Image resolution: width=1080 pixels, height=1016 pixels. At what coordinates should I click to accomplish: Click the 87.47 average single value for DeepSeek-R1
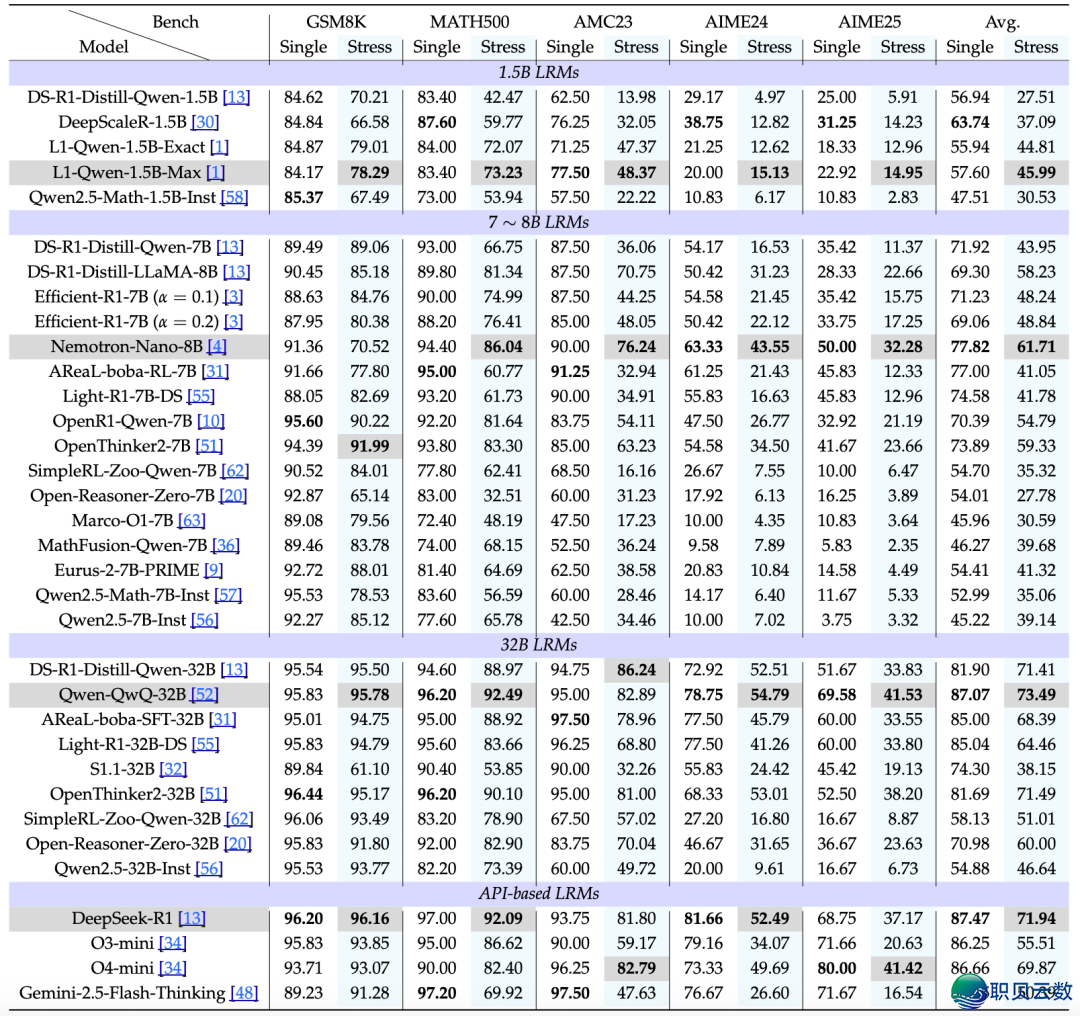tap(970, 918)
